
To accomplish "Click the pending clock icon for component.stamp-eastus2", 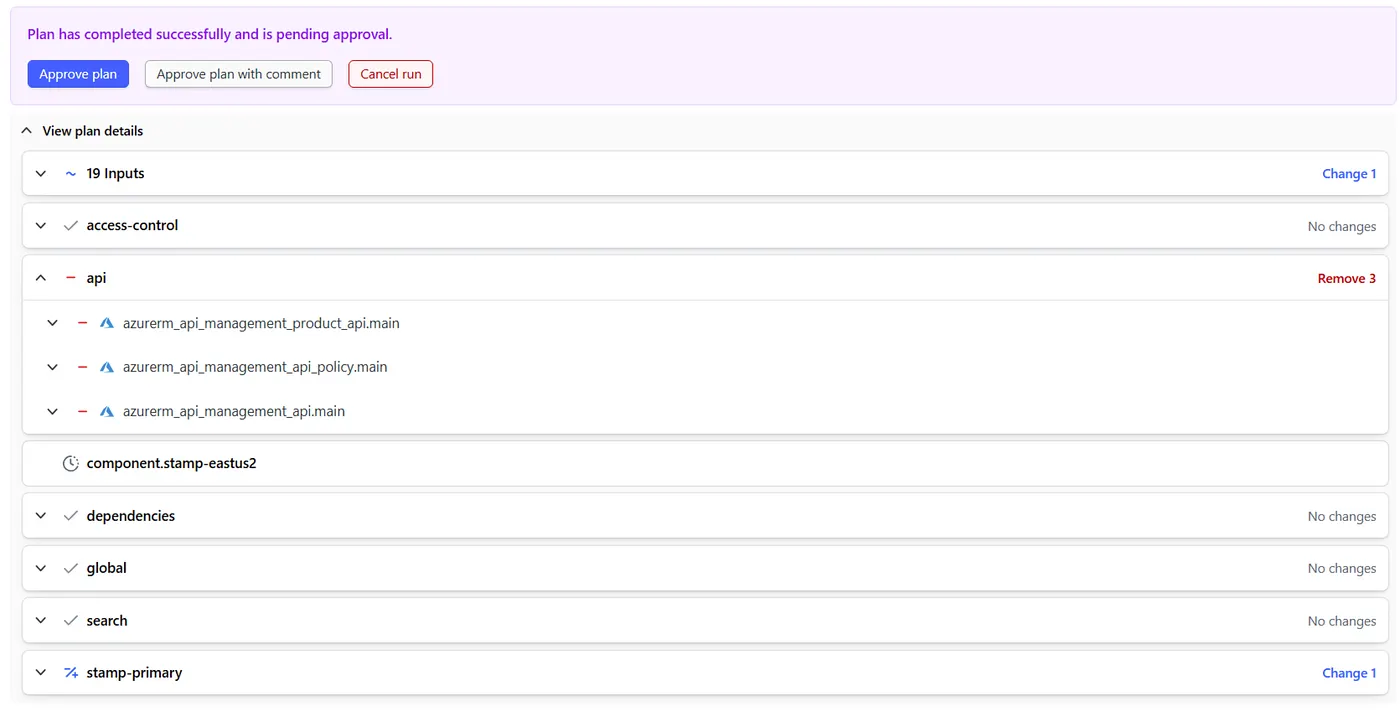I will (x=70, y=464).
